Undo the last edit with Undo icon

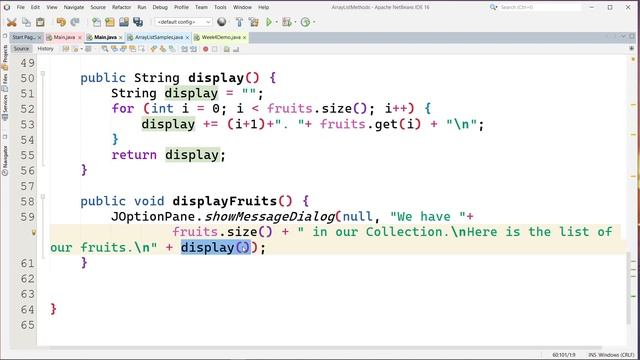(61, 22)
